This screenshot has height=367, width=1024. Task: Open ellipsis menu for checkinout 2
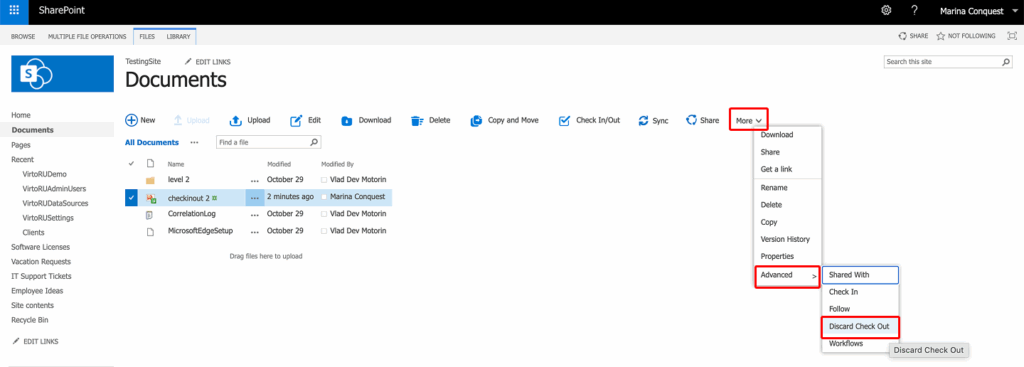(255, 197)
